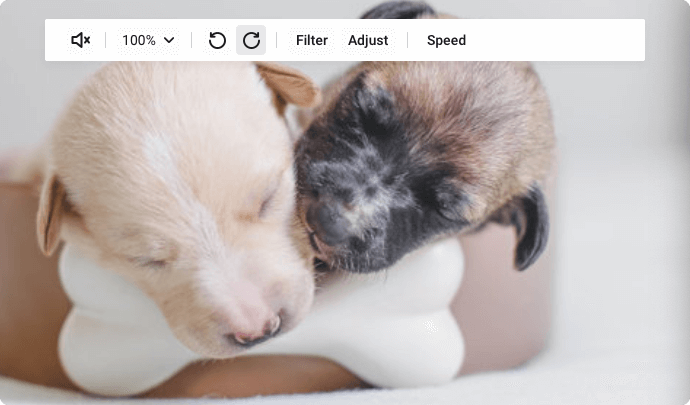Open the Filter options
The image size is (690, 405).
(312, 40)
